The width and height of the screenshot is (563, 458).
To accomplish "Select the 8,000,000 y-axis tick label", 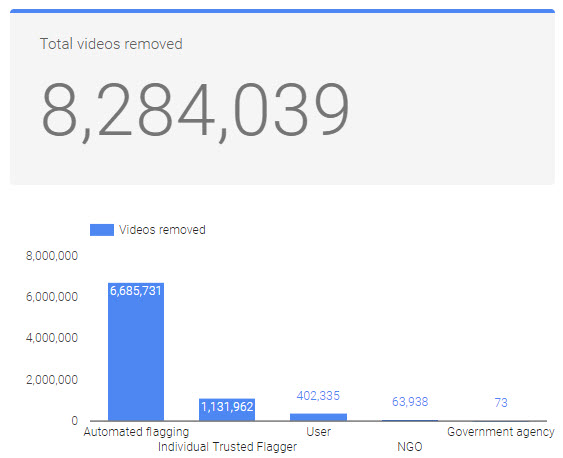I will coord(52,256).
